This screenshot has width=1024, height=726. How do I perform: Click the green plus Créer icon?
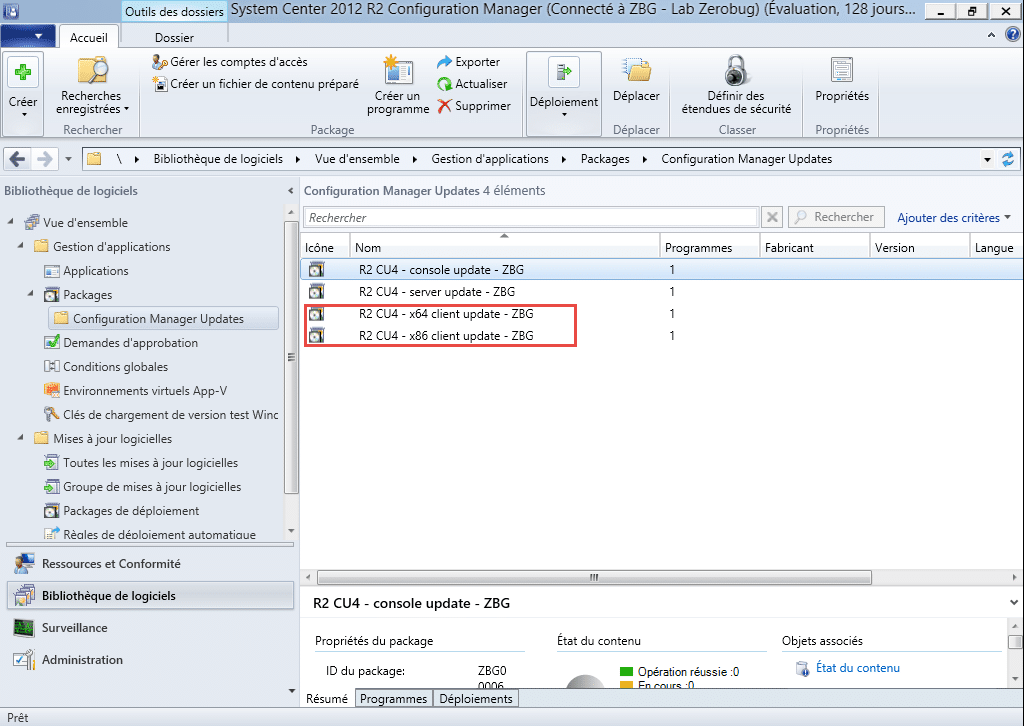coord(23,72)
